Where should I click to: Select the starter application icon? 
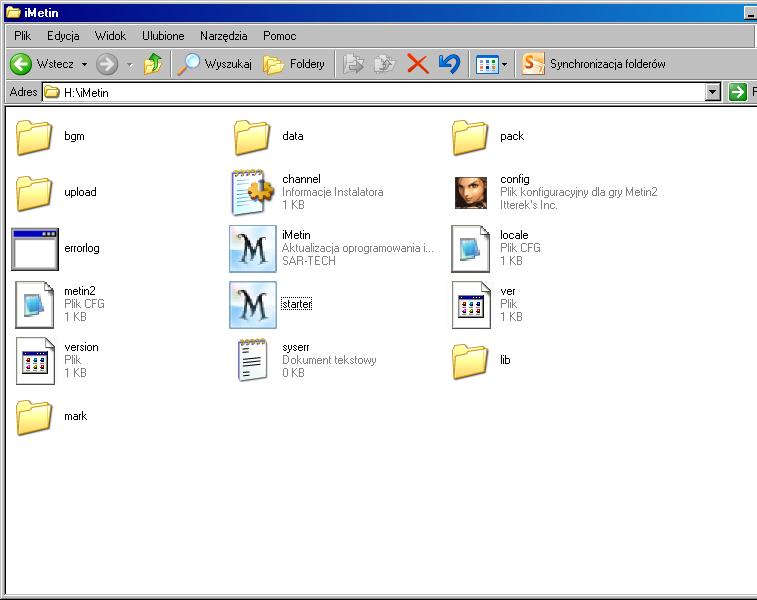[253, 305]
